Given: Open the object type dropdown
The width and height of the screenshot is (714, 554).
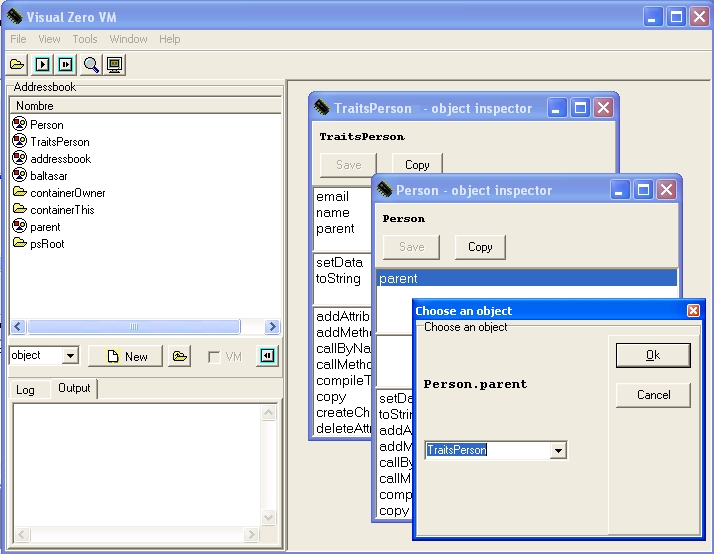Looking at the screenshot, I should pyautogui.click(x=70, y=356).
